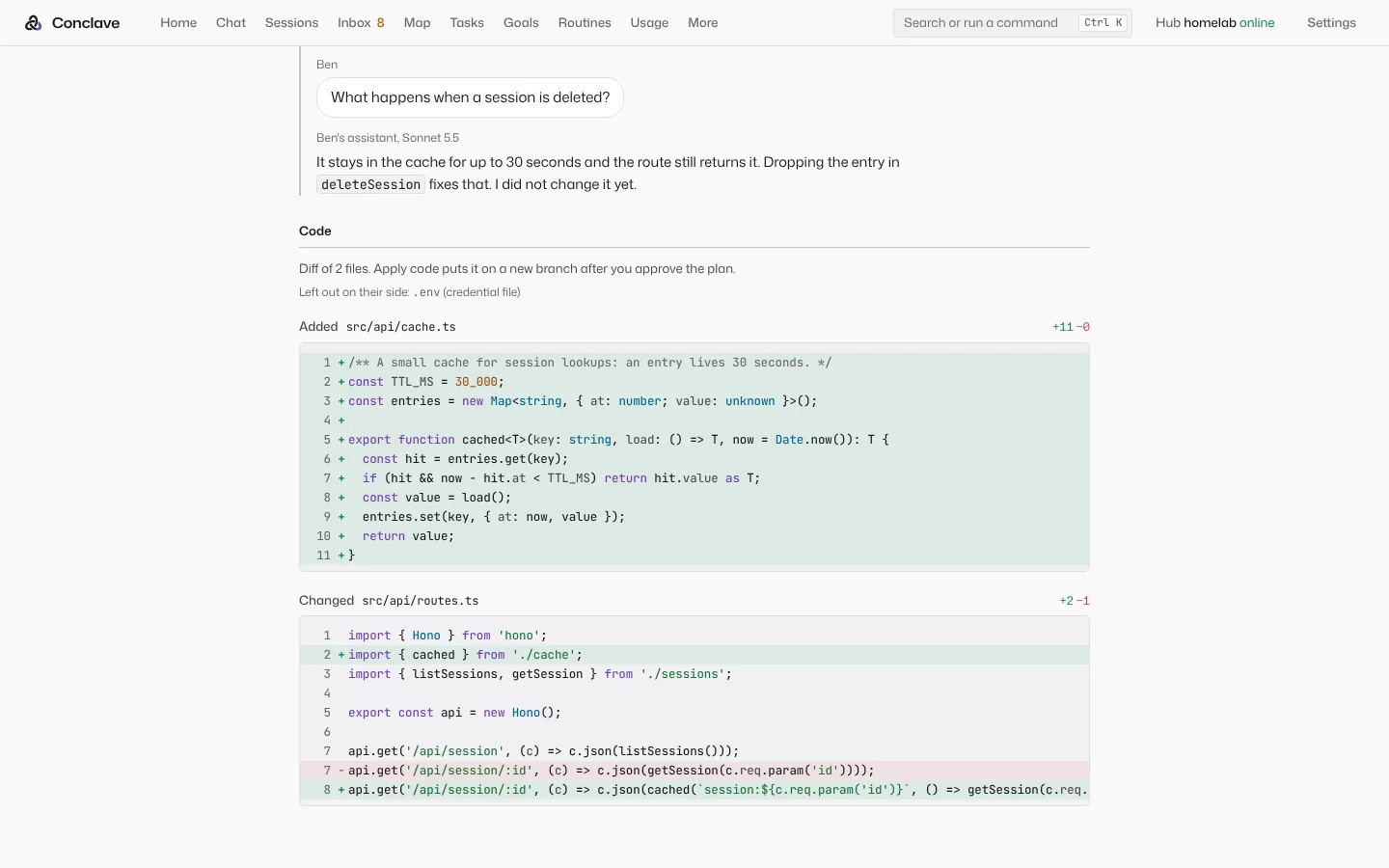The height and width of the screenshot is (868, 1389).
Task: Focus the Search or run a command field
Action: (x=1013, y=23)
